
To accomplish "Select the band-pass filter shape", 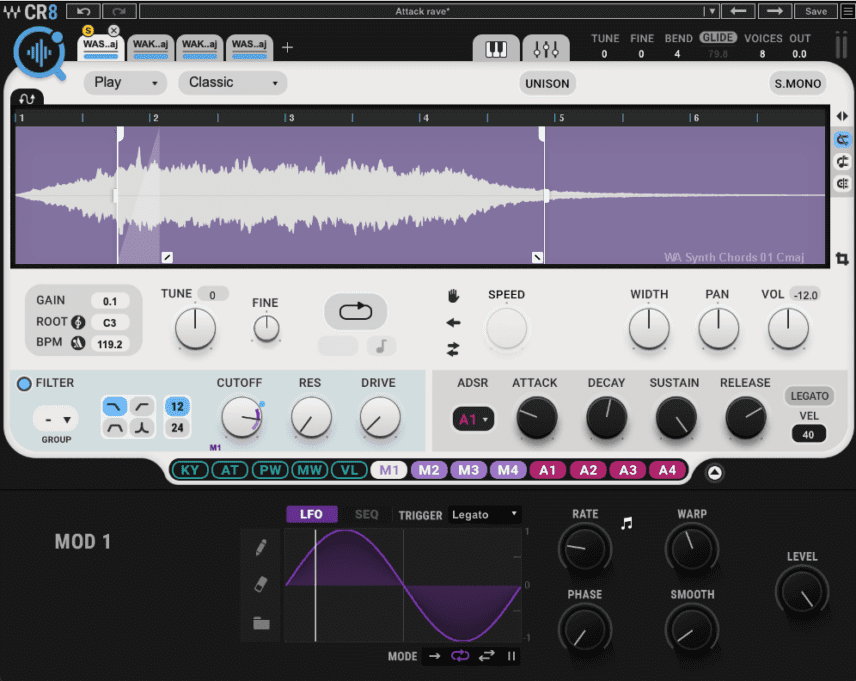I will [x=115, y=428].
